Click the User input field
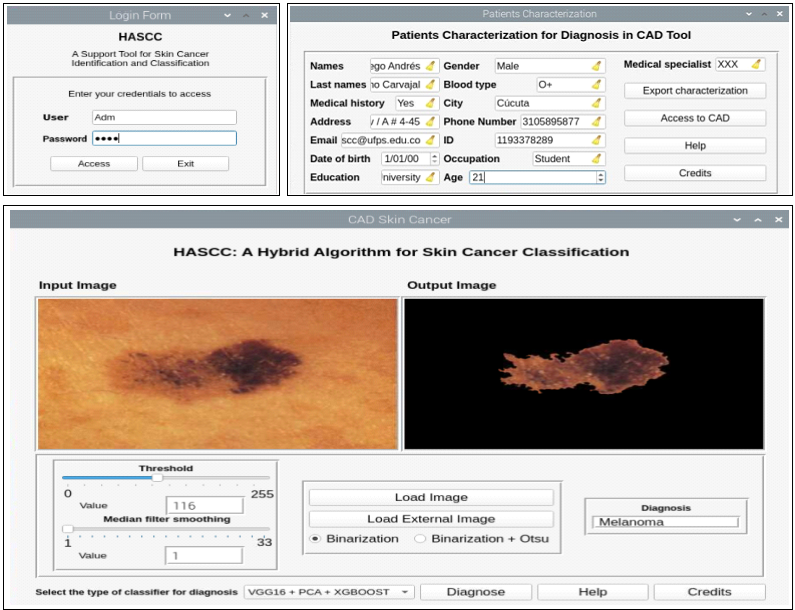This screenshot has height=610, width=795. 164,117
